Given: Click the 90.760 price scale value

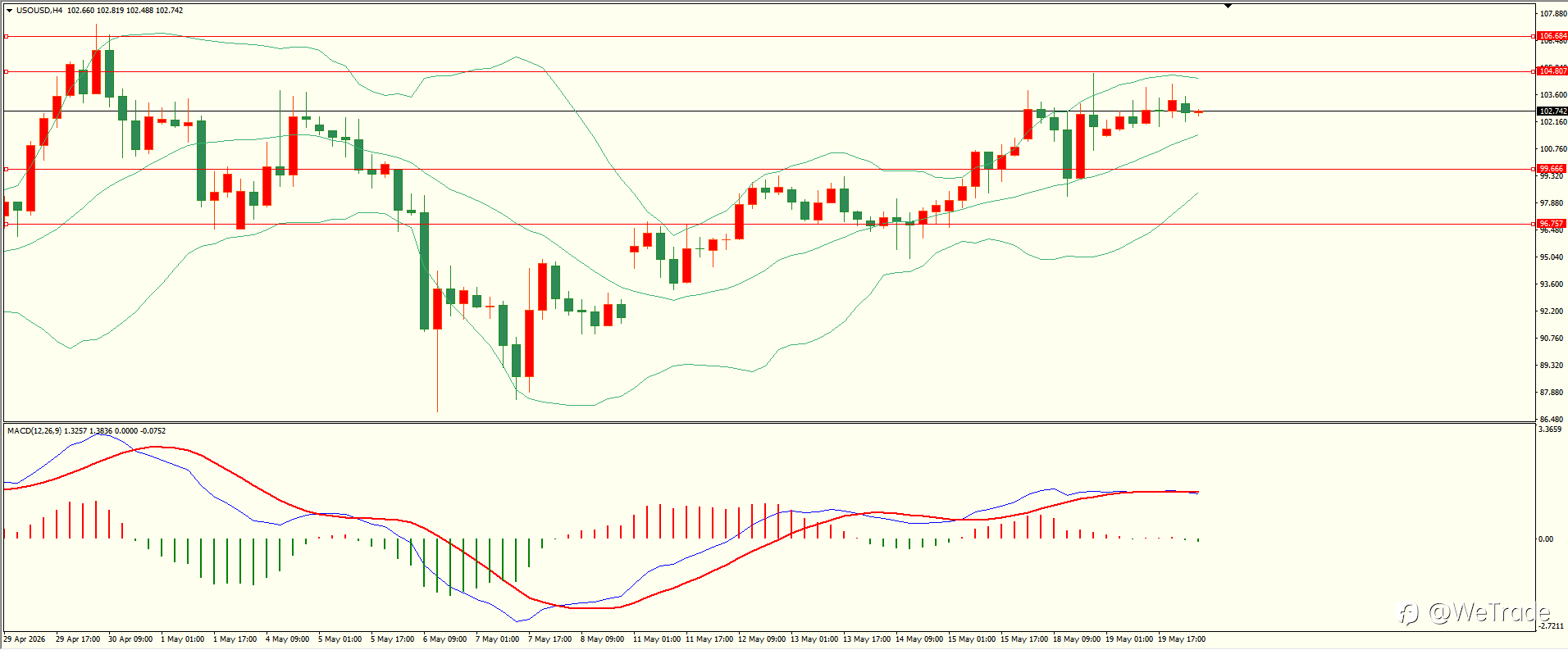Looking at the screenshot, I should [1553, 339].
